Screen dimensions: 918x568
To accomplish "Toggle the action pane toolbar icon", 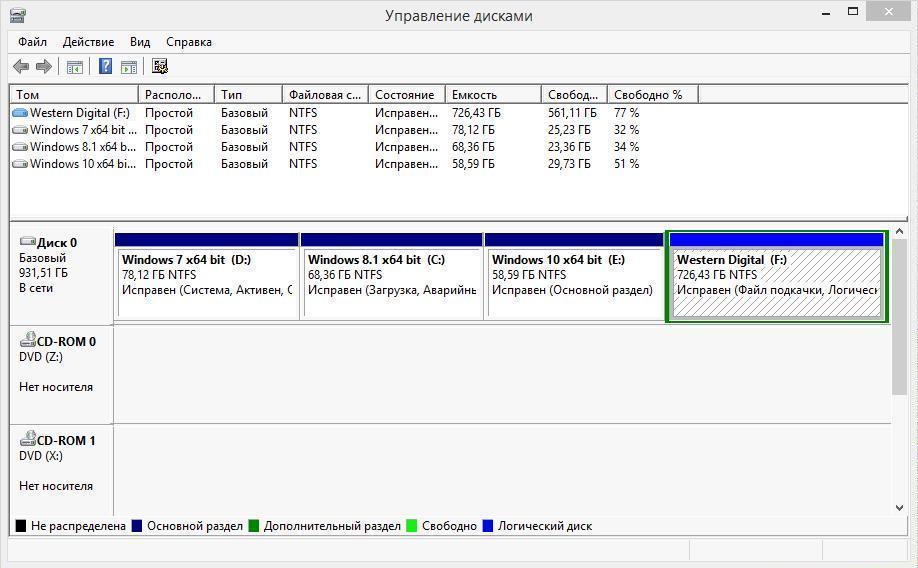I will 129,67.
